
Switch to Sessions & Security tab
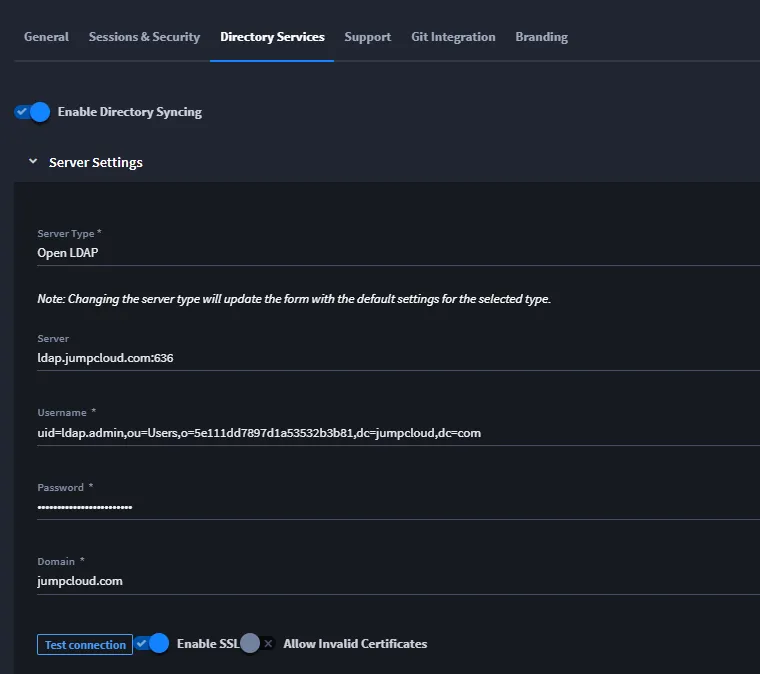[x=144, y=37]
